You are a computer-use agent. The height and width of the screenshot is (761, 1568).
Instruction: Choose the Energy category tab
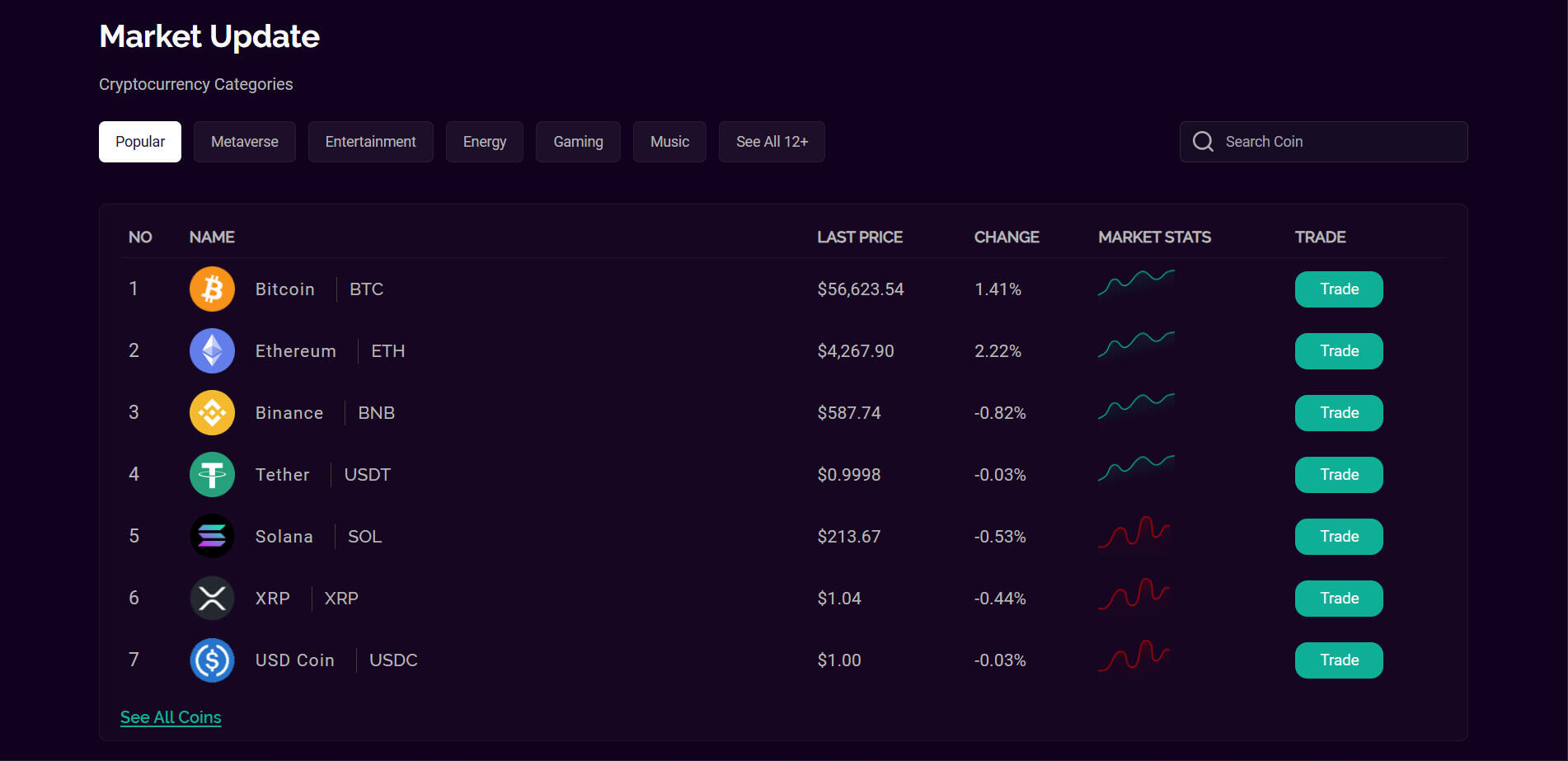(485, 142)
